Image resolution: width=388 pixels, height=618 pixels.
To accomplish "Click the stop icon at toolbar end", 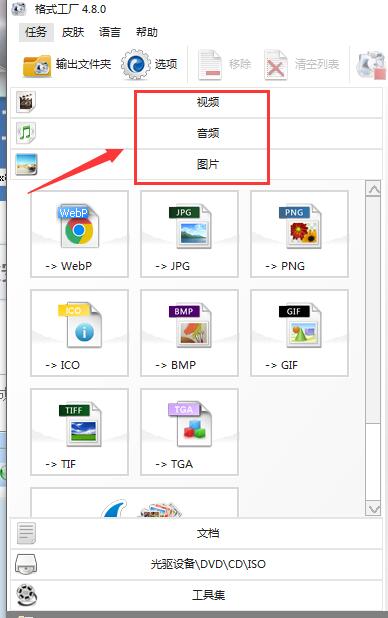I will click(371, 65).
